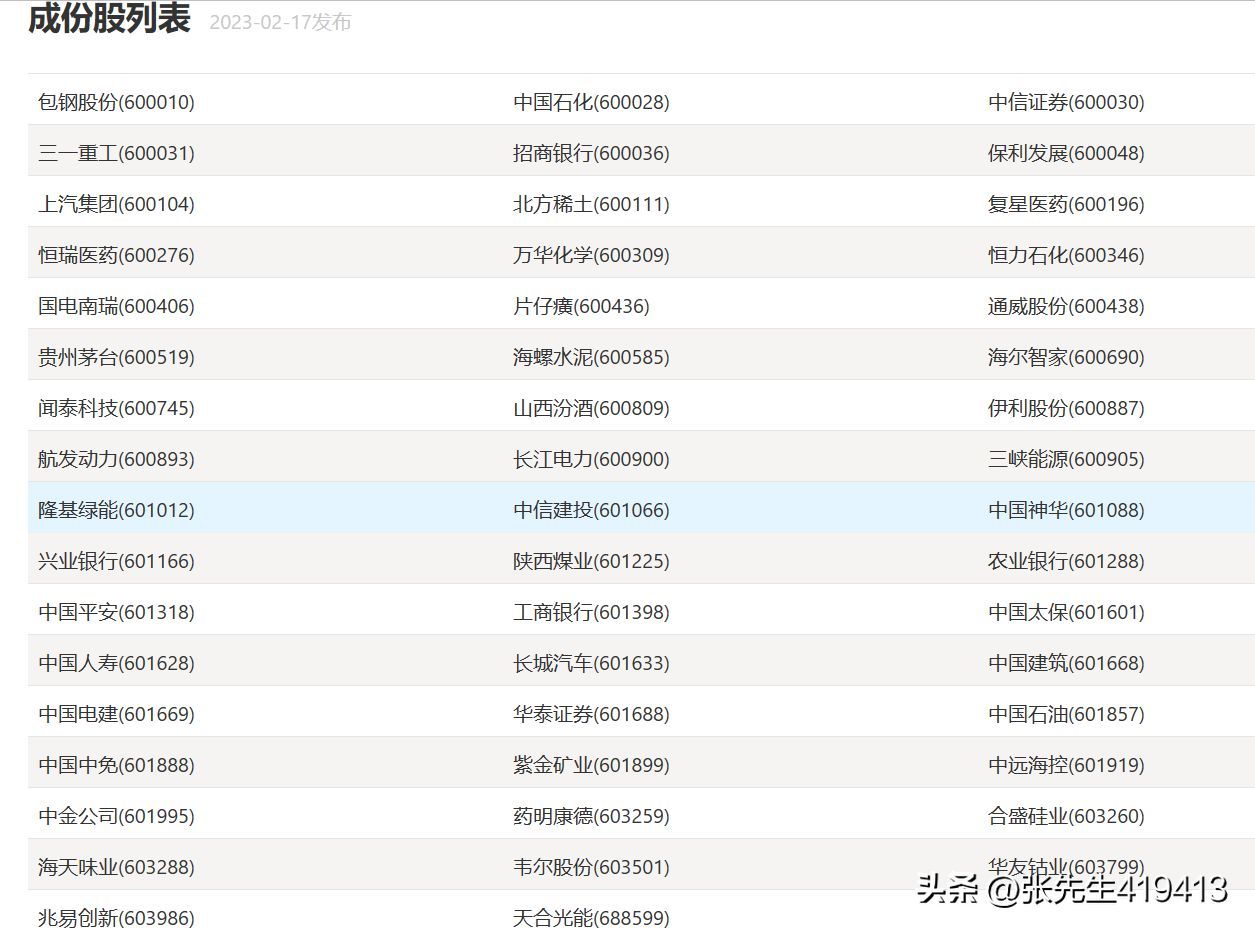Open 药明康德(603259) stock link
Screen dimensions: 1255x932
point(591,816)
